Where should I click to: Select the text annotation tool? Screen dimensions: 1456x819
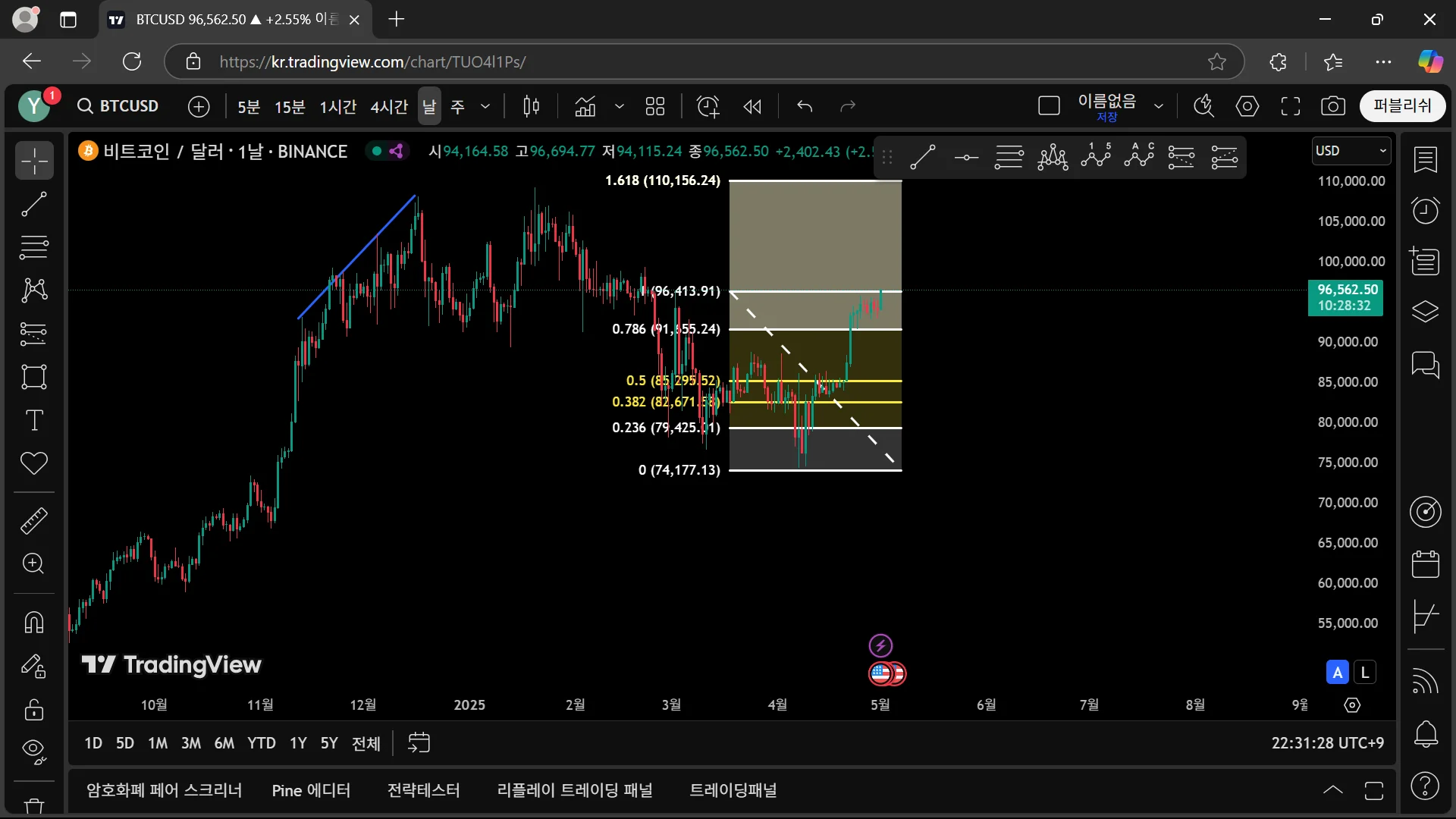pyautogui.click(x=34, y=420)
